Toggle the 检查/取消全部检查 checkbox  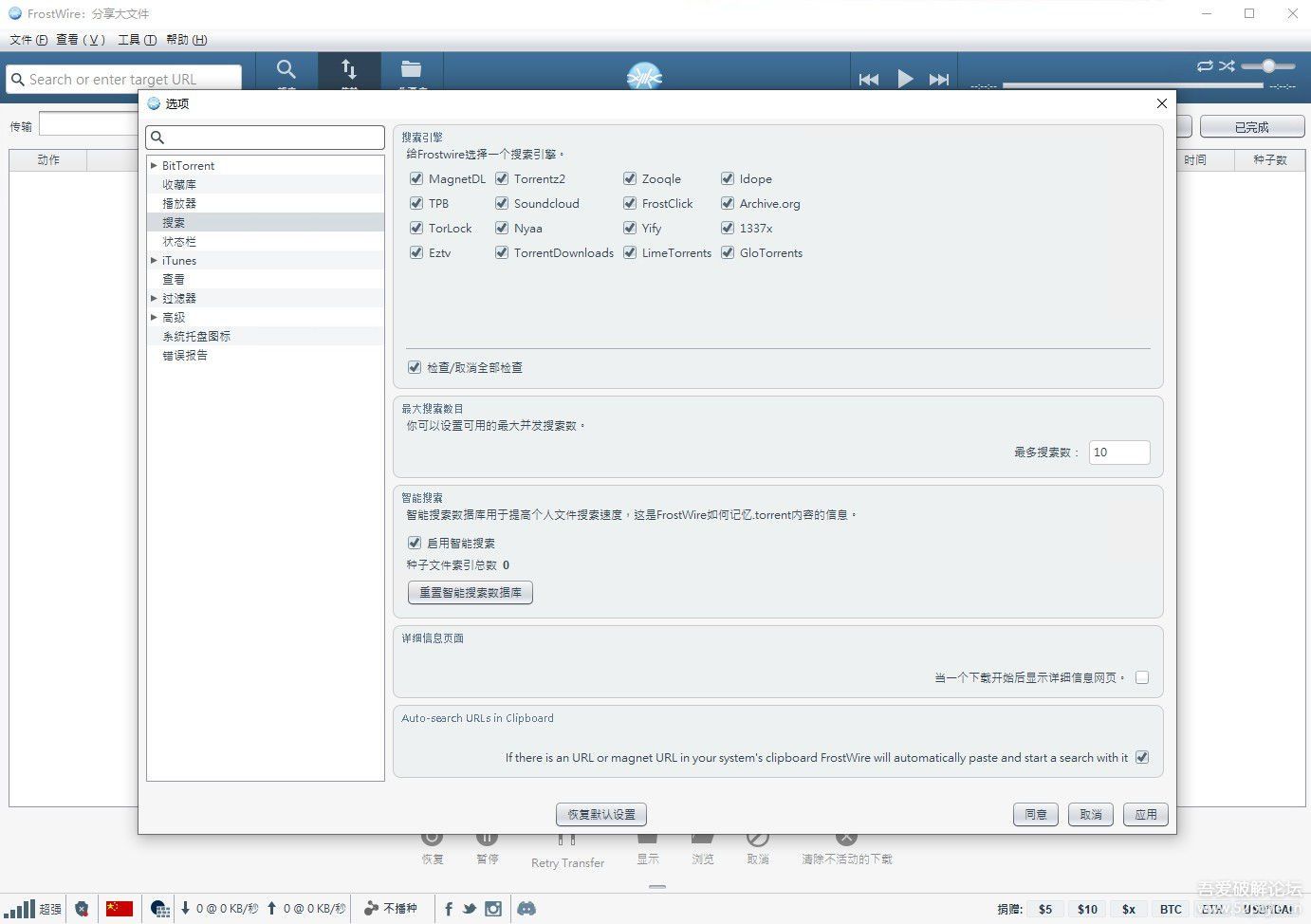(415, 367)
